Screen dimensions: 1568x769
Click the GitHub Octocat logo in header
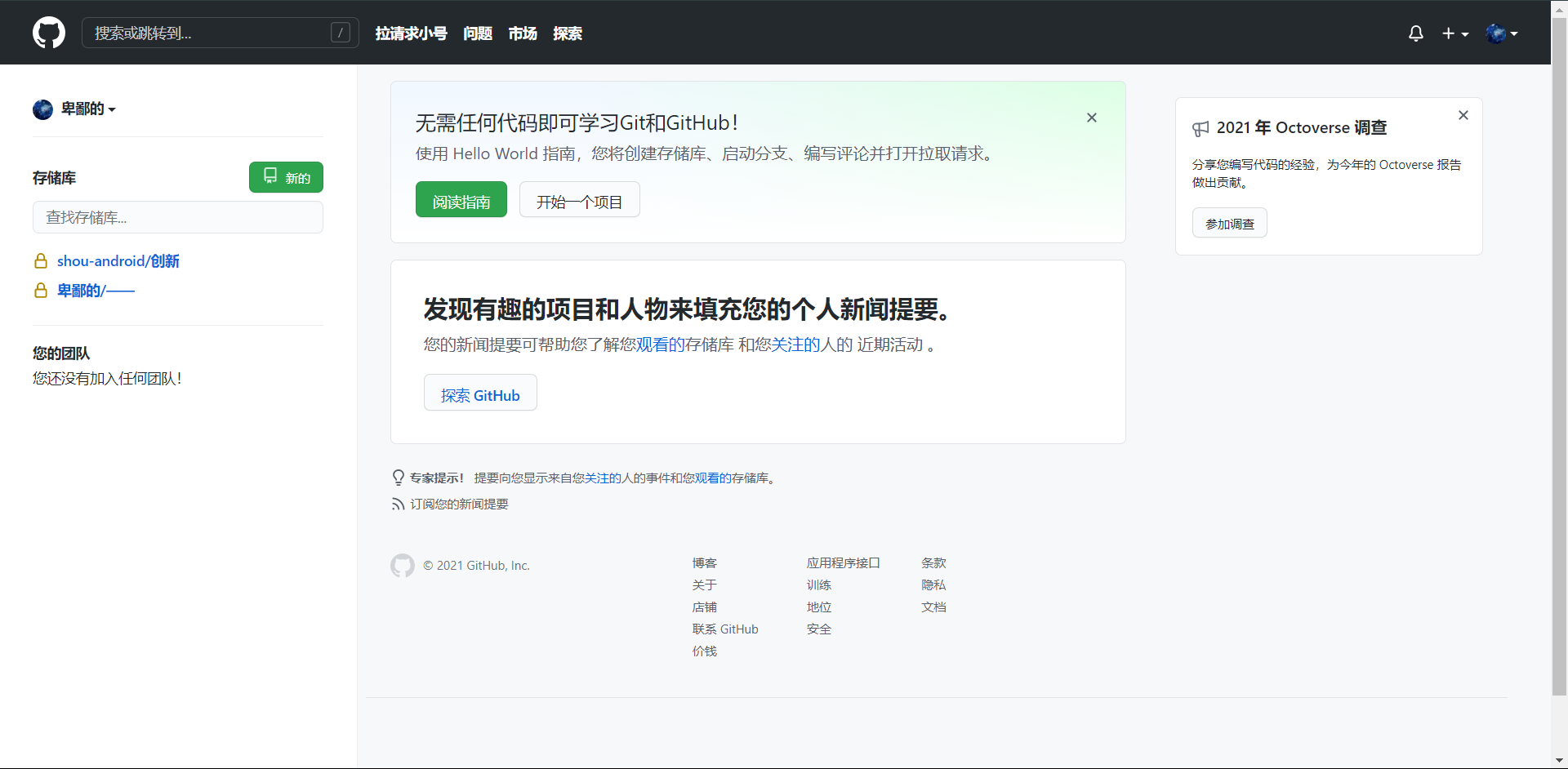[x=49, y=33]
